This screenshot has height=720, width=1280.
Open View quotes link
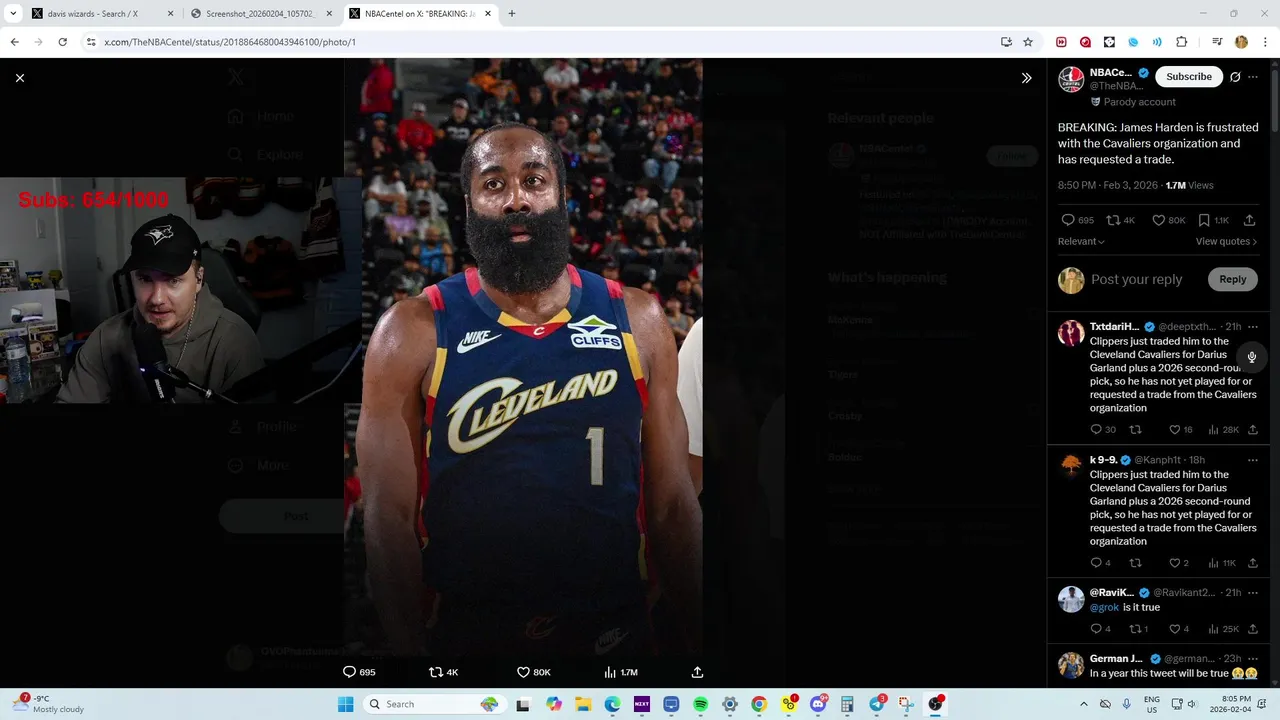[x=1226, y=242]
